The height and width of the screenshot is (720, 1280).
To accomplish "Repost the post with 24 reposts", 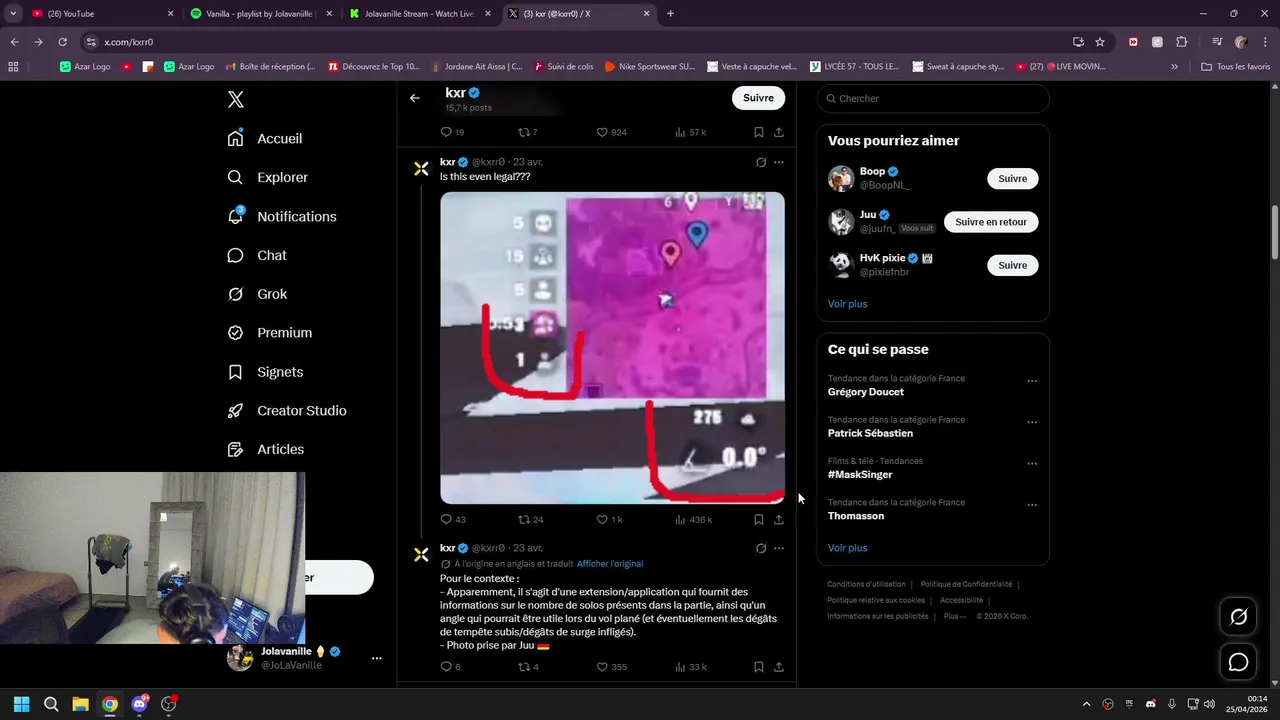I will [531, 519].
